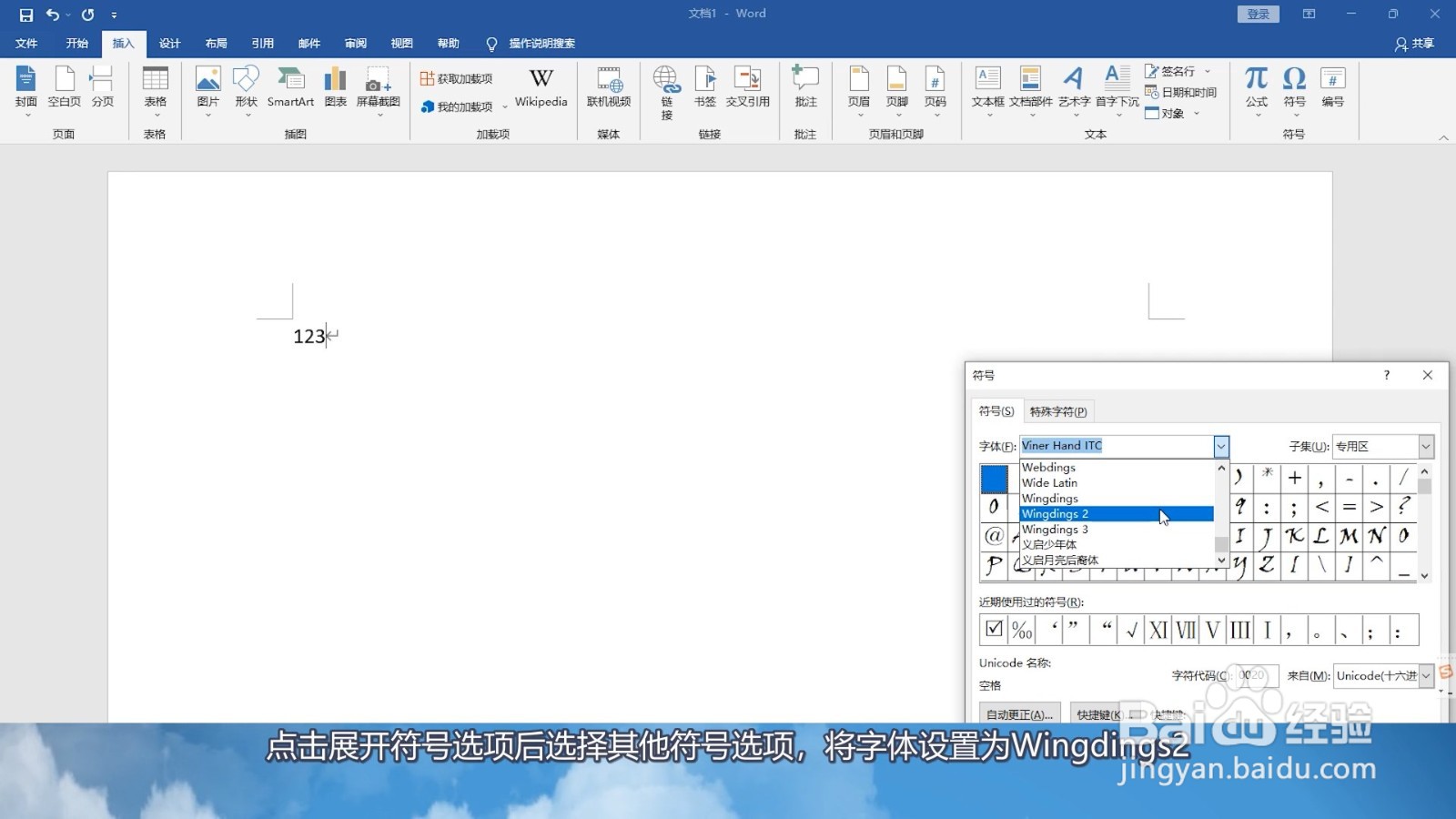Open Page Number (页码) options

[935, 91]
